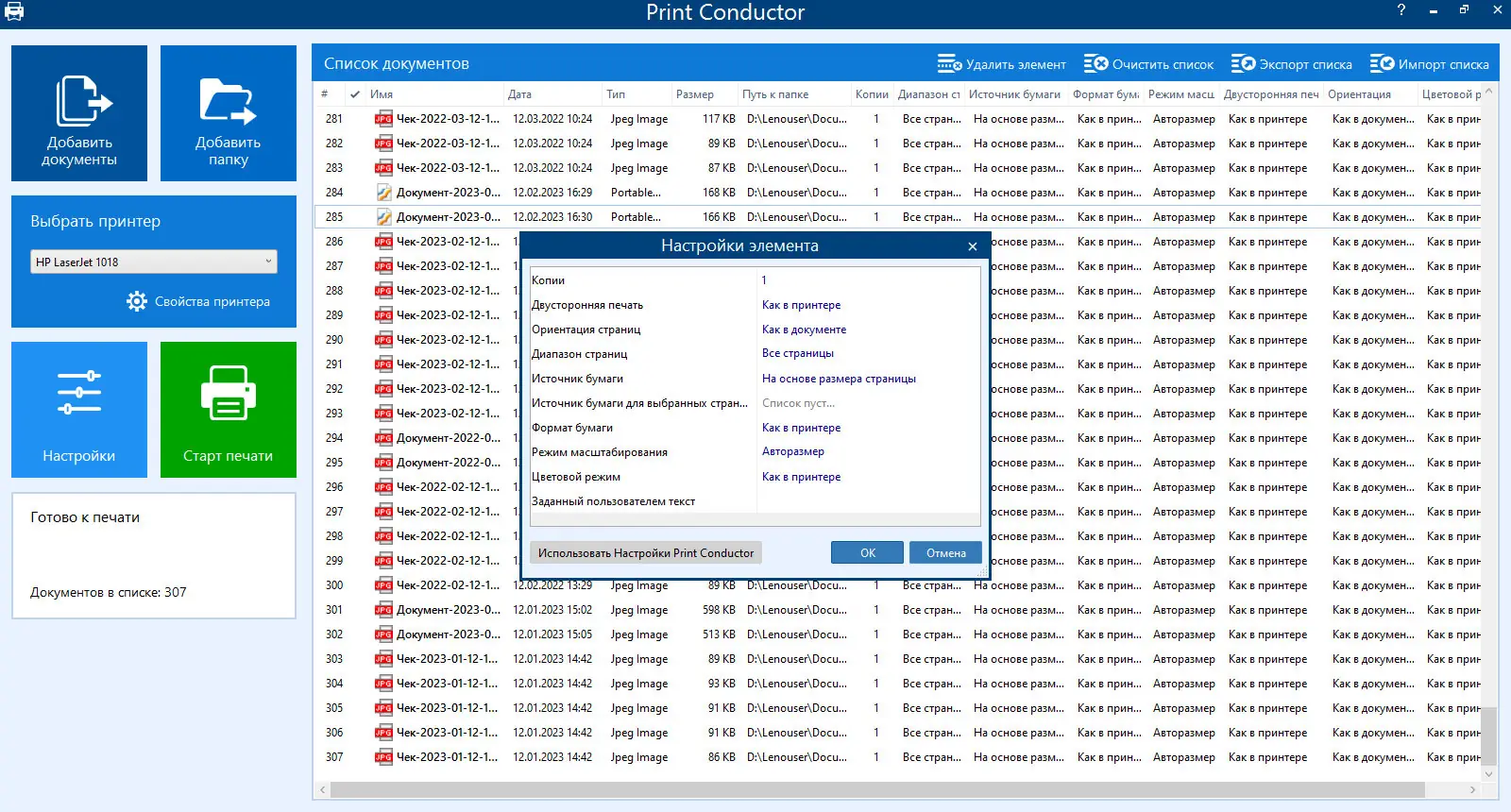This screenshot has width=1511, height=812.
Task: Toggle the checkmark column header
Action: coord(355,94)
